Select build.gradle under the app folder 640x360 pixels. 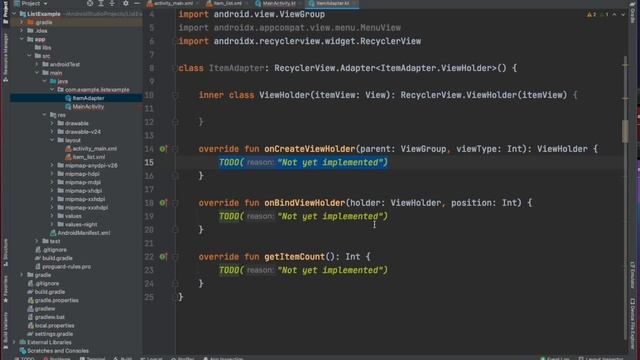click(x=53, y=258)
